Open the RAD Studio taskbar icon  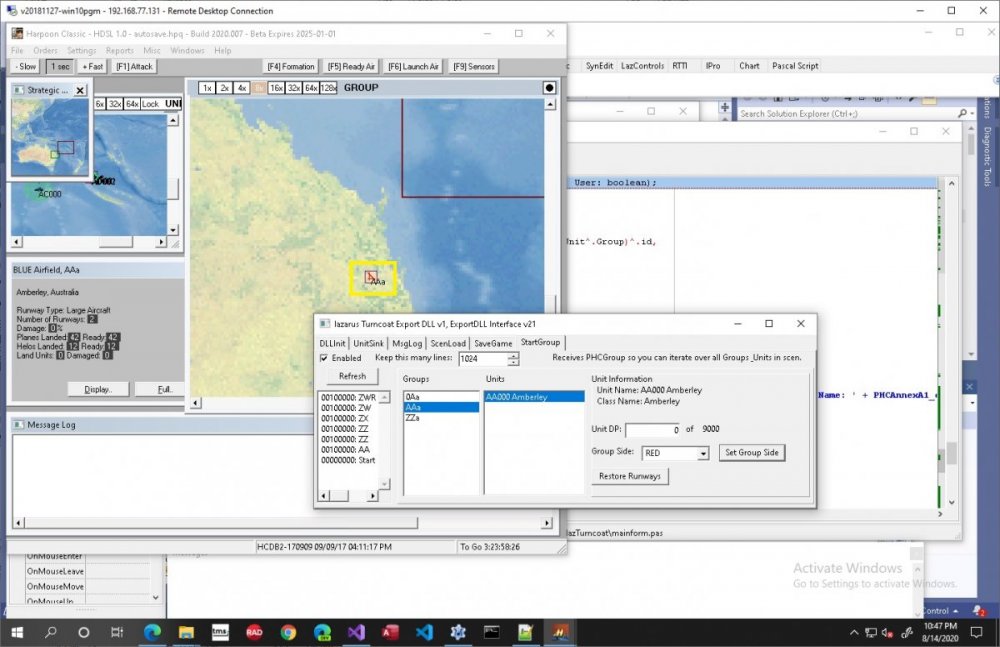click(254, 632)
